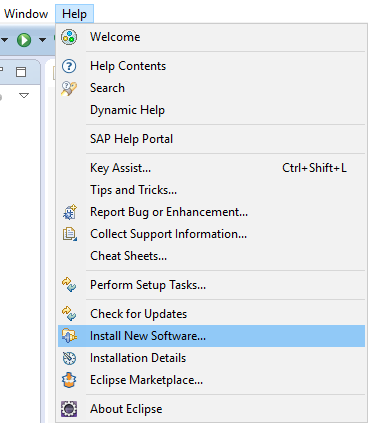Open the Run button dropdown arrow
Image resolution: width=368 pixels, height=423 pixels.
(x=42, y=40)
